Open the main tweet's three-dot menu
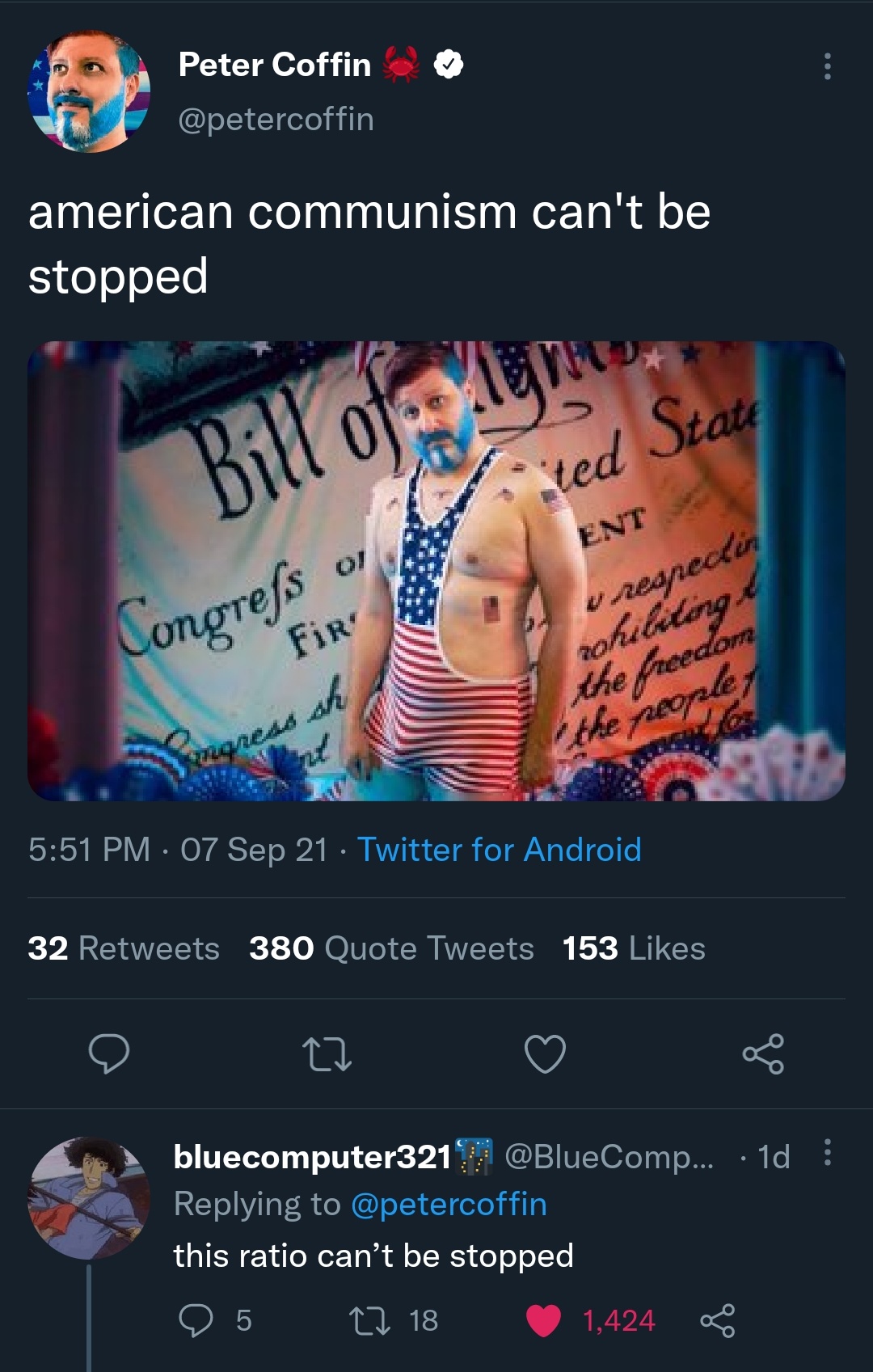Image resolution: width=873 pixels, height=1372 pixels. tap(827, 66)
